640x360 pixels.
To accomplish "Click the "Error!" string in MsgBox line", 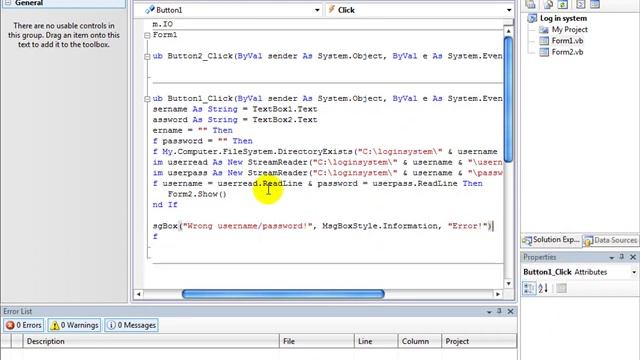I will point(468,226).
